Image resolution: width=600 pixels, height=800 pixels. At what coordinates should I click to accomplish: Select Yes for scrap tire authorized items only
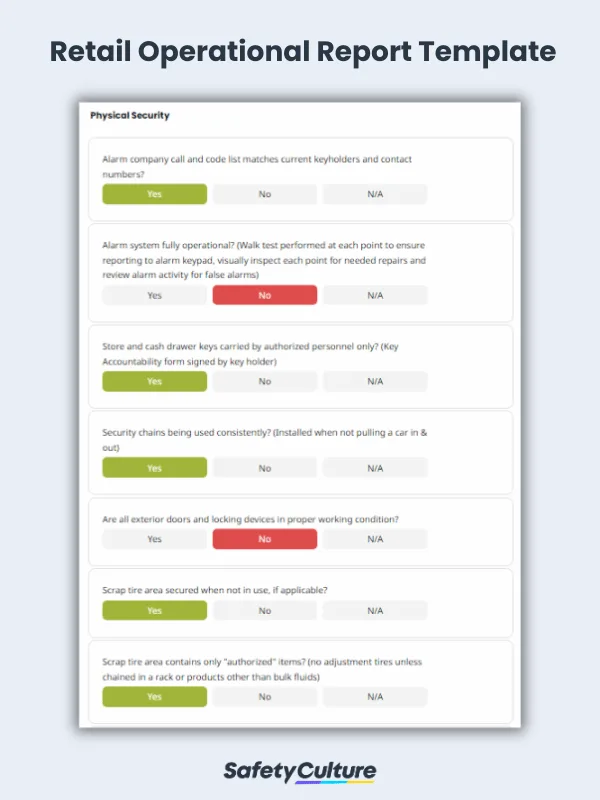pos(155,697)
